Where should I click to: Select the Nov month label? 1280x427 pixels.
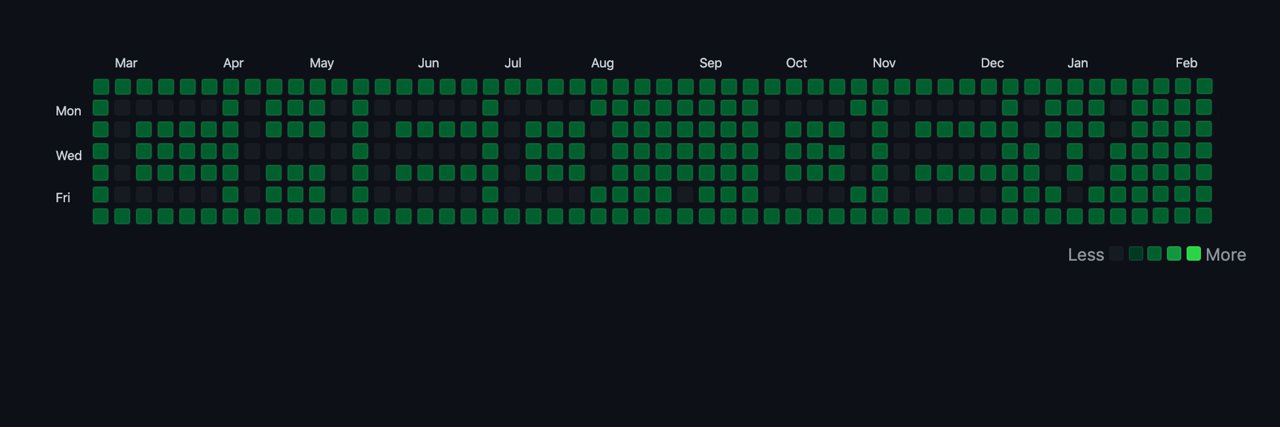(884, 63)
